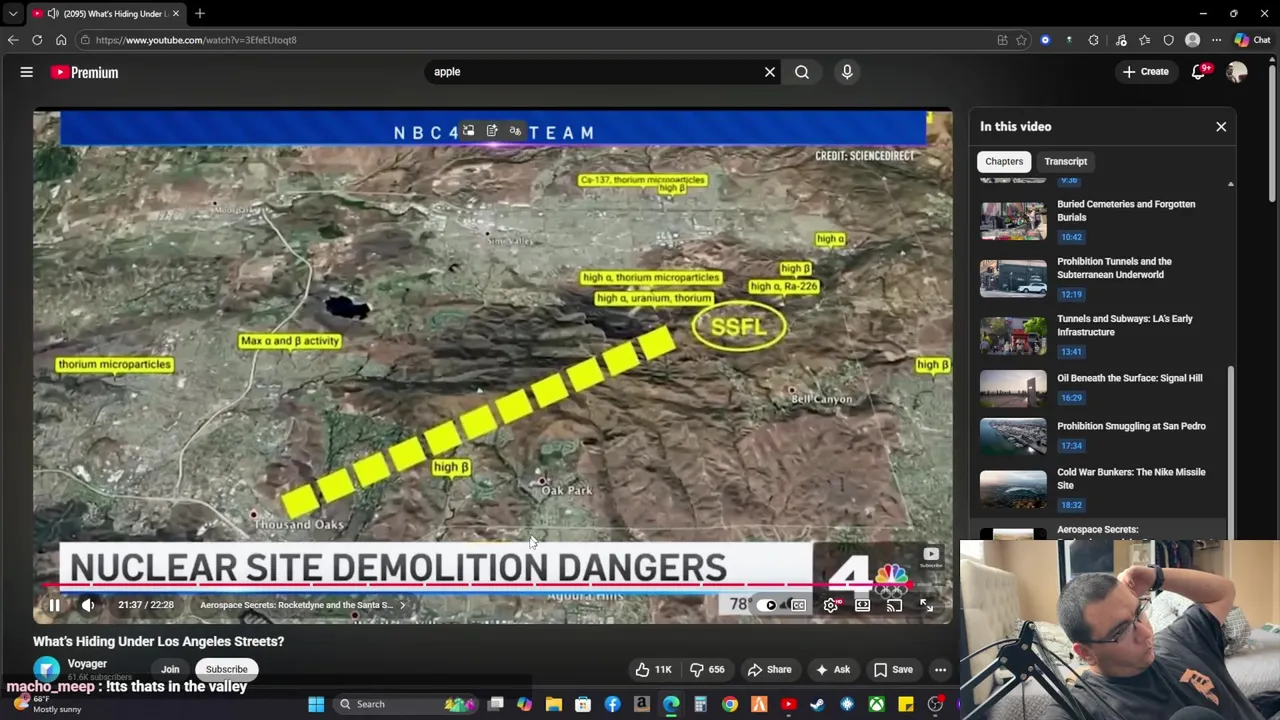Viewport: 1280px width, 720px height.
Task: Pause the video playback
Action: [54, 605]
